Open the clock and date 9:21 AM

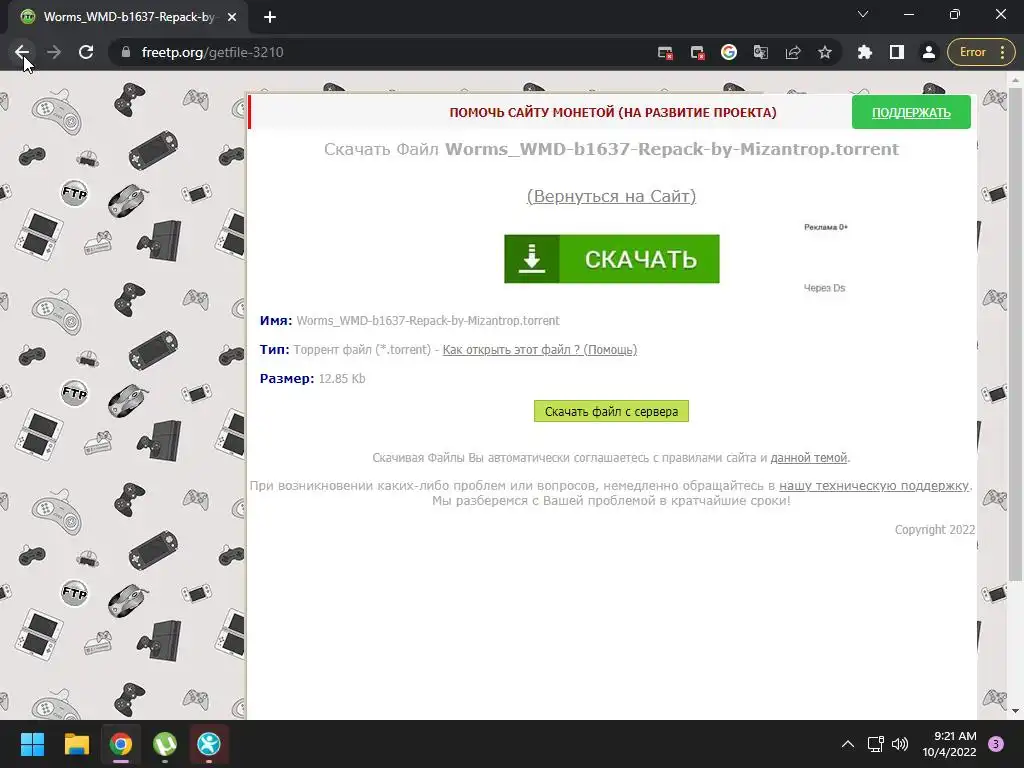949,744
